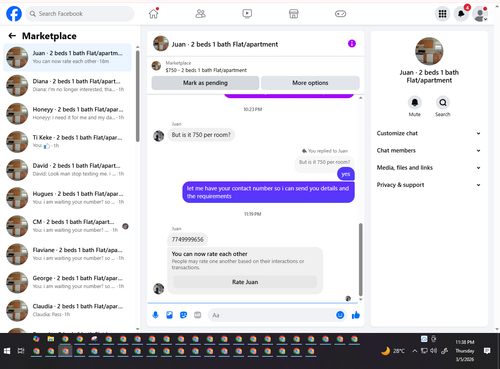Open Juan conversation in the list
Screen dimensions: 500x369
(x=67, y=57)
